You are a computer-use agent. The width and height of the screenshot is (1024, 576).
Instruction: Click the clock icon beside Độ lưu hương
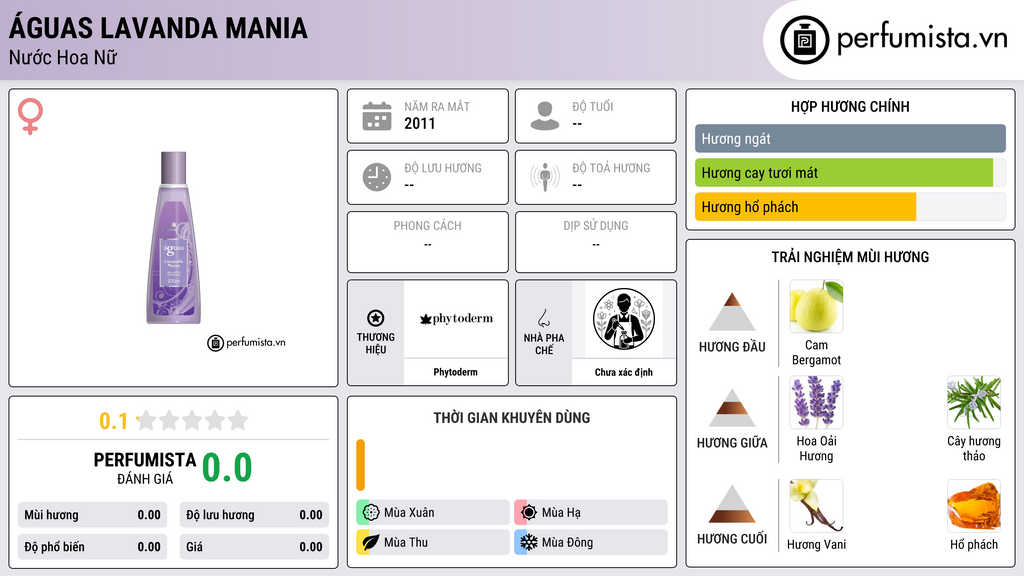[x=377, y=177]
